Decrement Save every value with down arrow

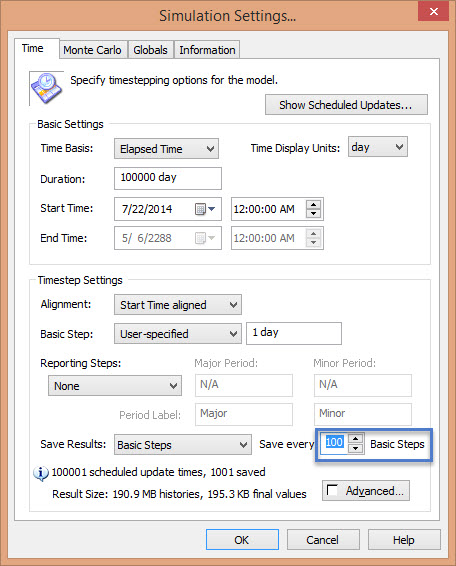356,448
